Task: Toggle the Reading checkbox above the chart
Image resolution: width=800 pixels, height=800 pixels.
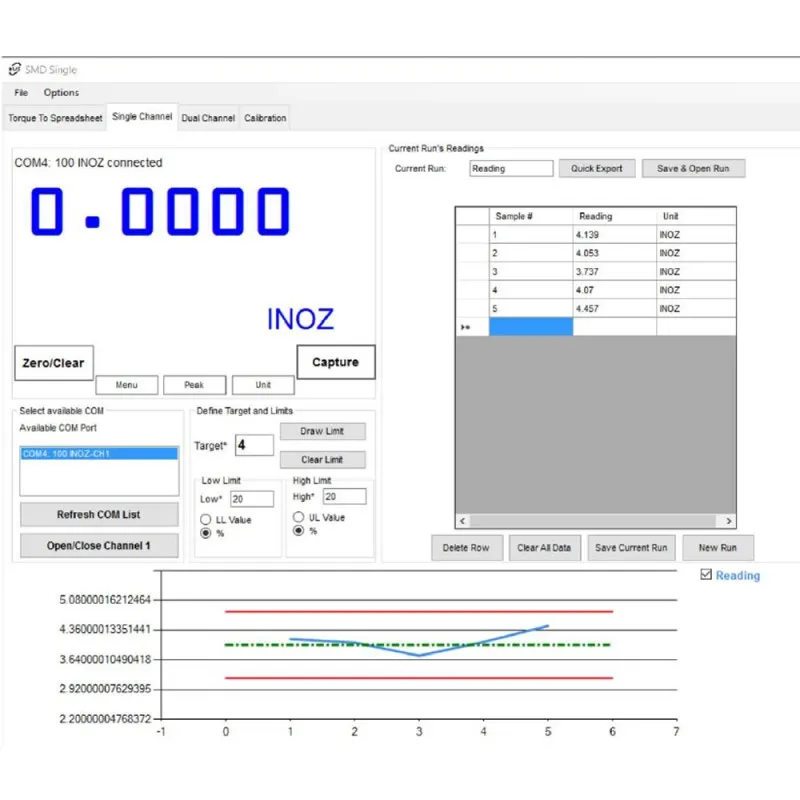Action: pyautogui.click(x=704, y=575)
